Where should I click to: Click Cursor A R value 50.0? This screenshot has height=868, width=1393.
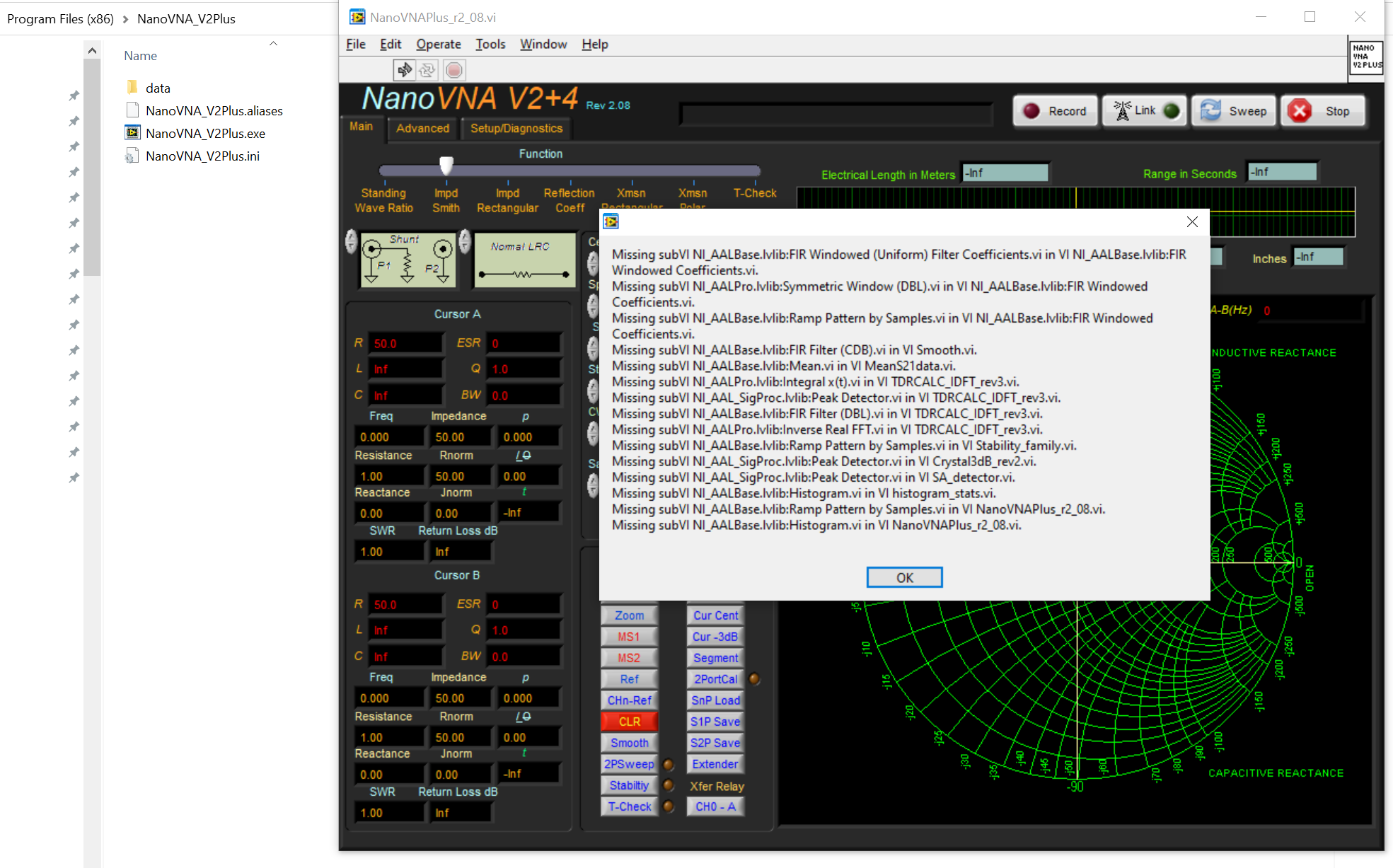click(x=407, y=343)
